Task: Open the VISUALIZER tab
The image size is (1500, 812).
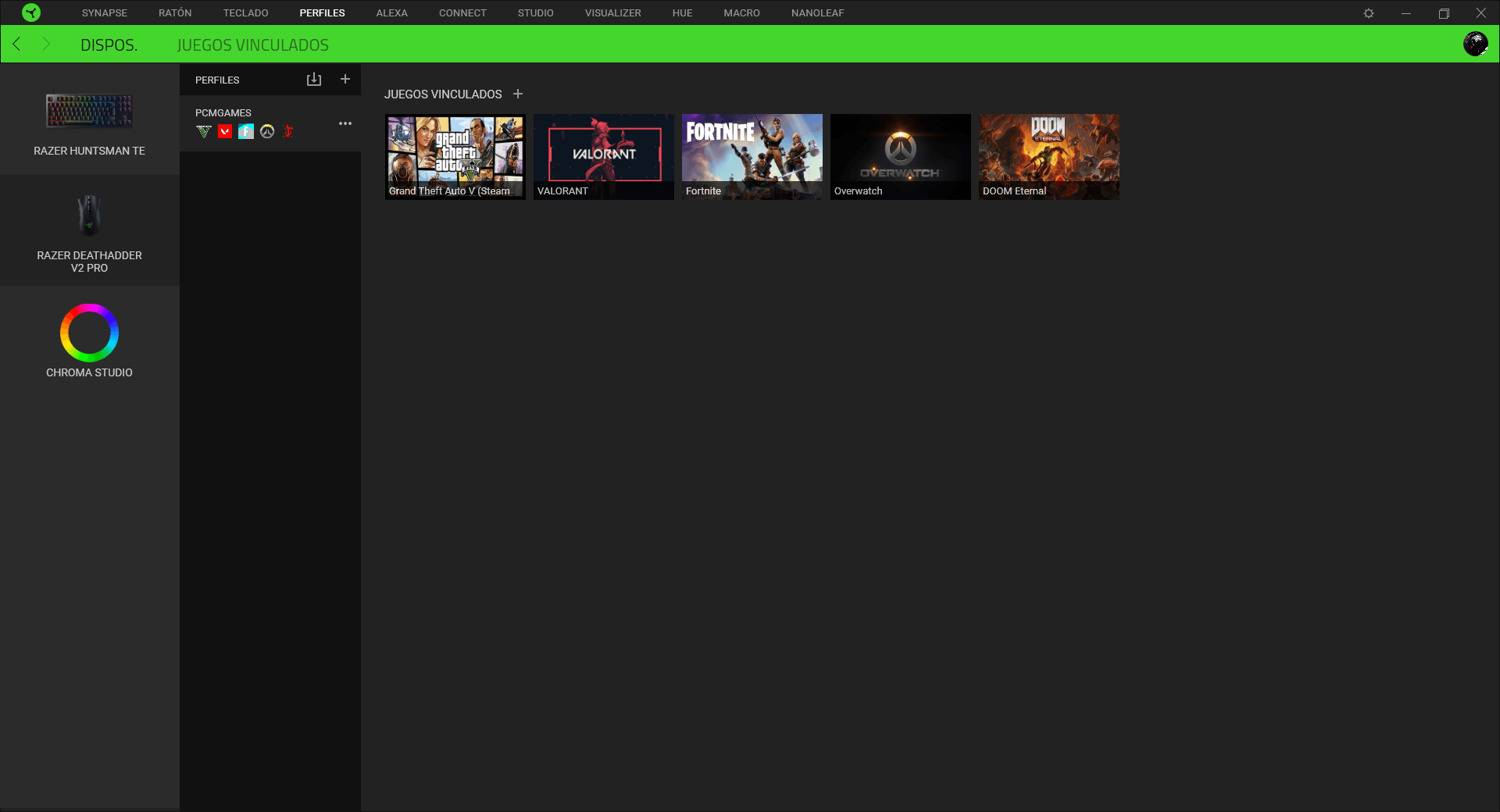Action: [x=612, y=13]
